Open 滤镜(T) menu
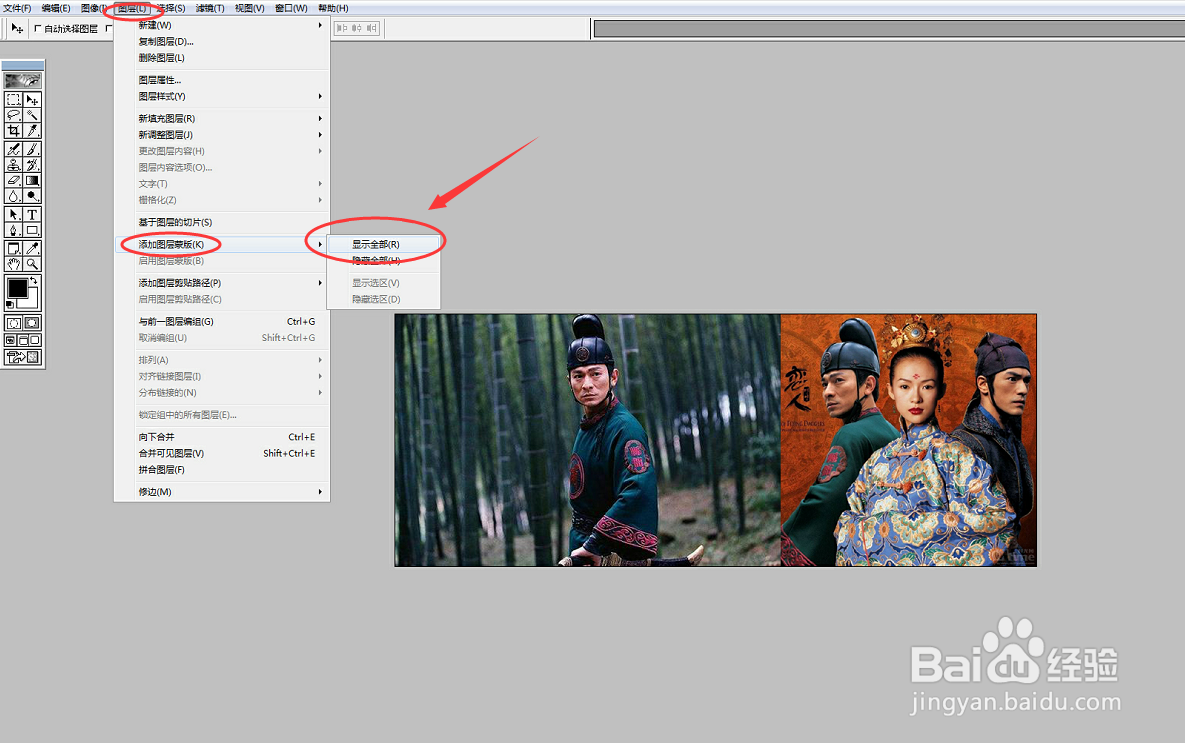Viewport: 1185px width, 743px height. 209,8
